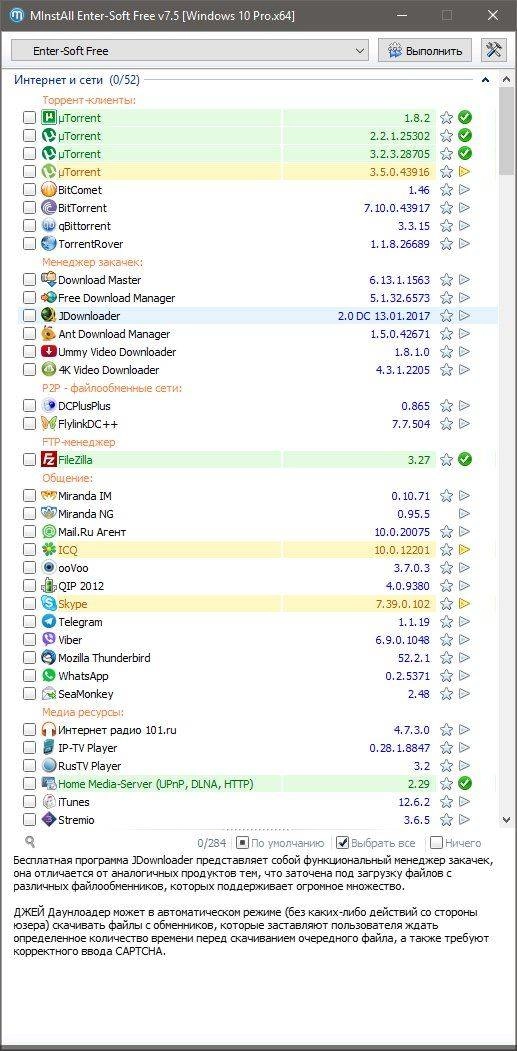The image size is (517, 1051).
Task: Check the JDownloader checkbox
Action: (30, 316)
